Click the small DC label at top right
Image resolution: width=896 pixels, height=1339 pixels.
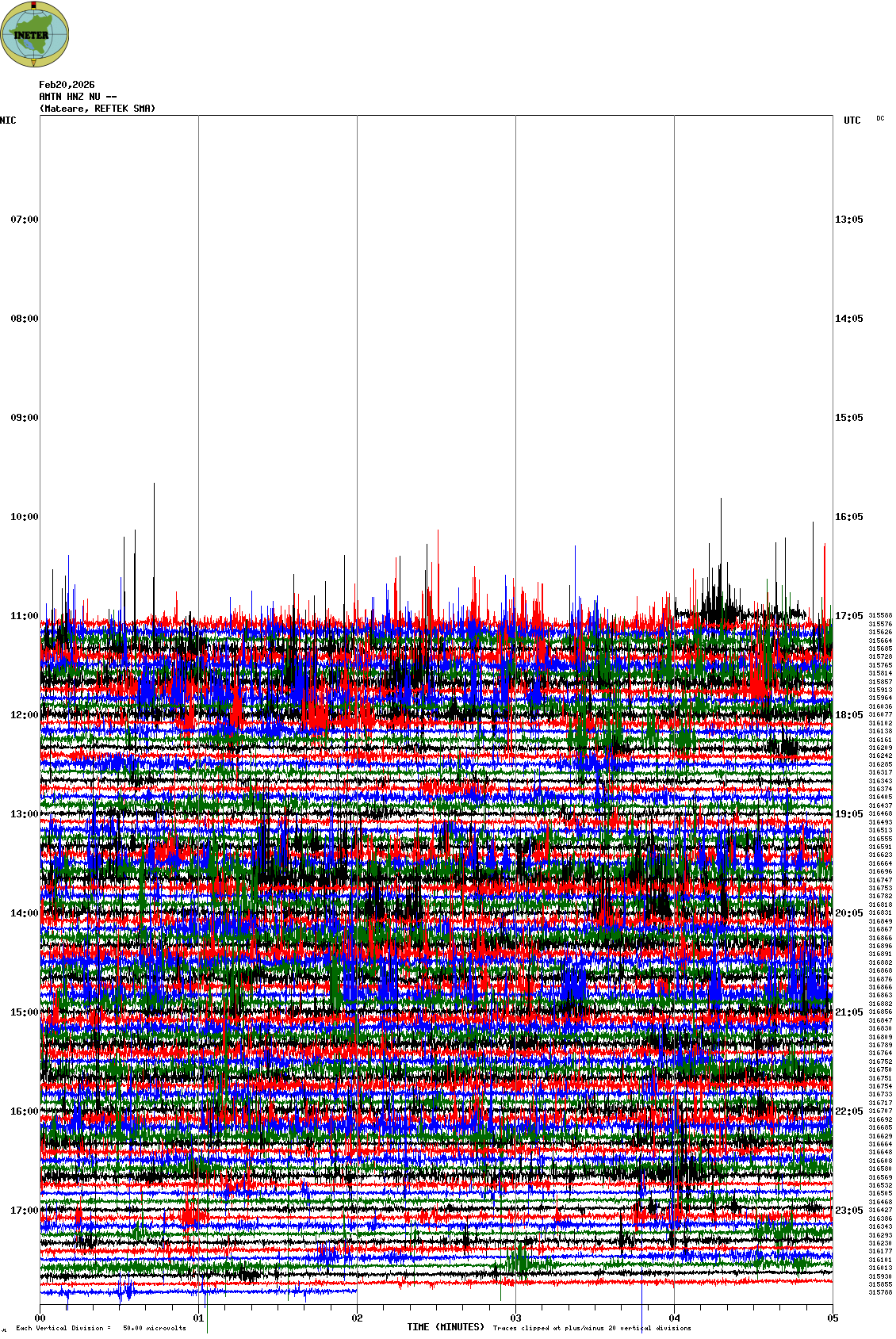[880, 118]
